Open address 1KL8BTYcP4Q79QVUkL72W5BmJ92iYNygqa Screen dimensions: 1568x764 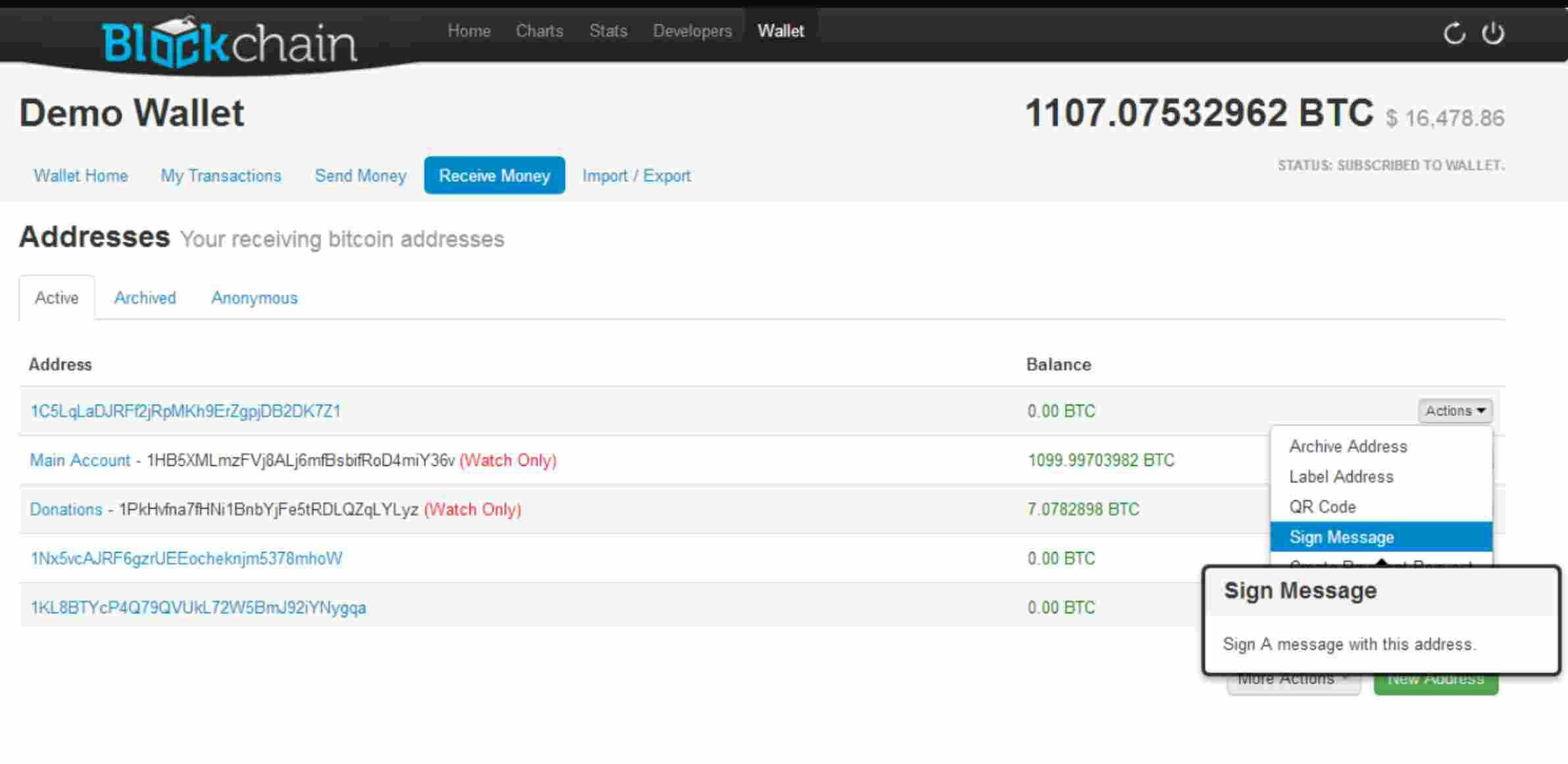click(198, 607)
